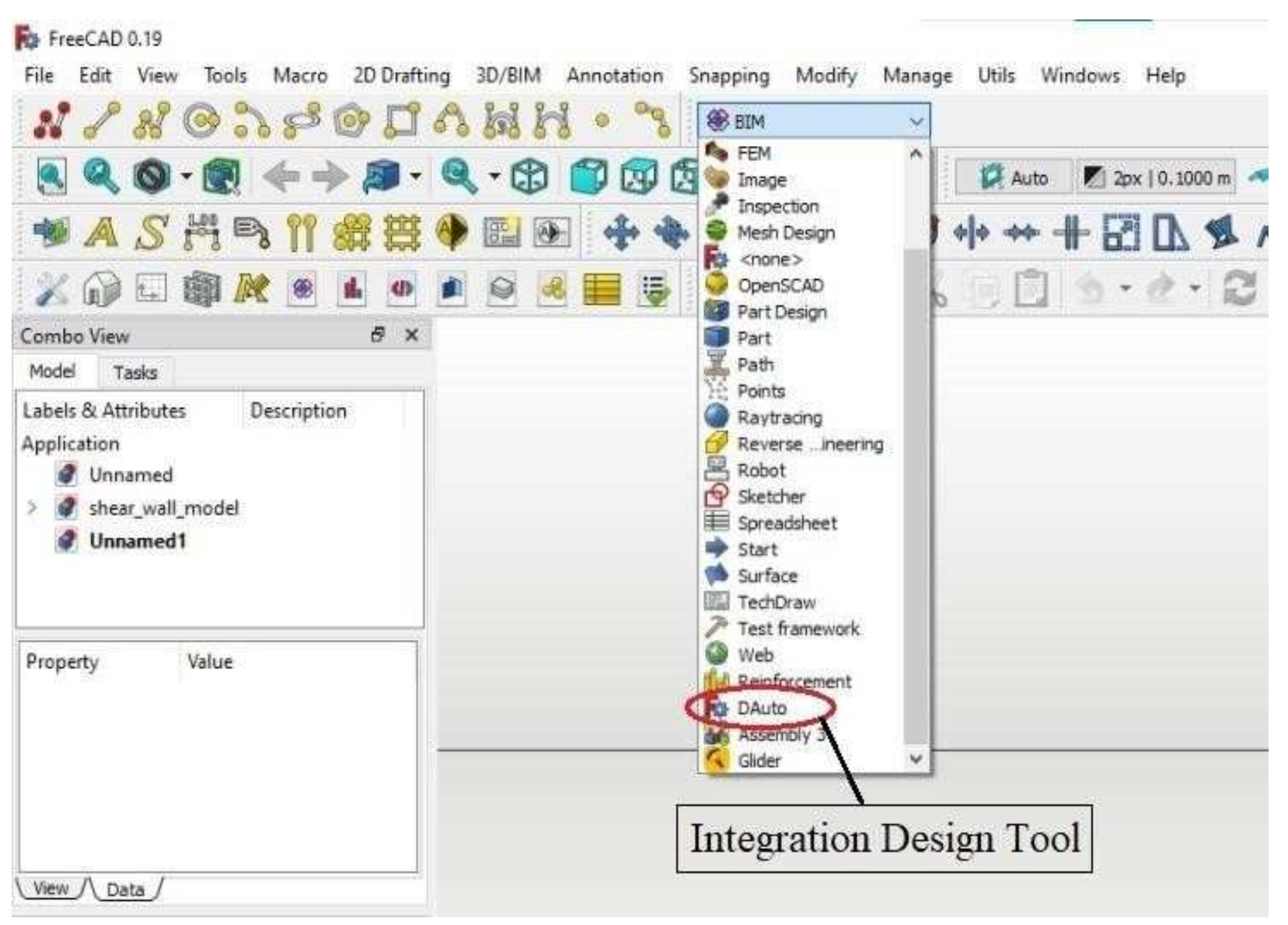Image resolution: width=1288 pixels, height=925 pixels.
Task: Click Fit All zoom magnifier icon
Action: 51,176
